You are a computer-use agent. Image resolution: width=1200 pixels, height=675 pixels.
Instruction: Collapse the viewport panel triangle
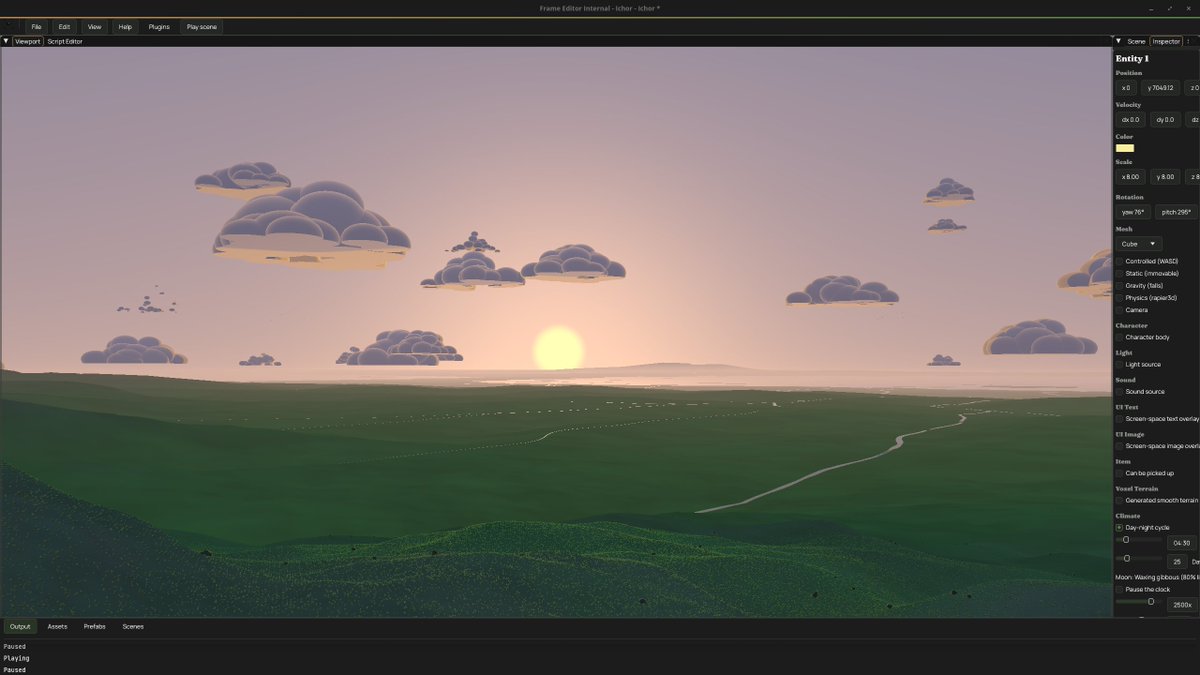pos(6,41)
